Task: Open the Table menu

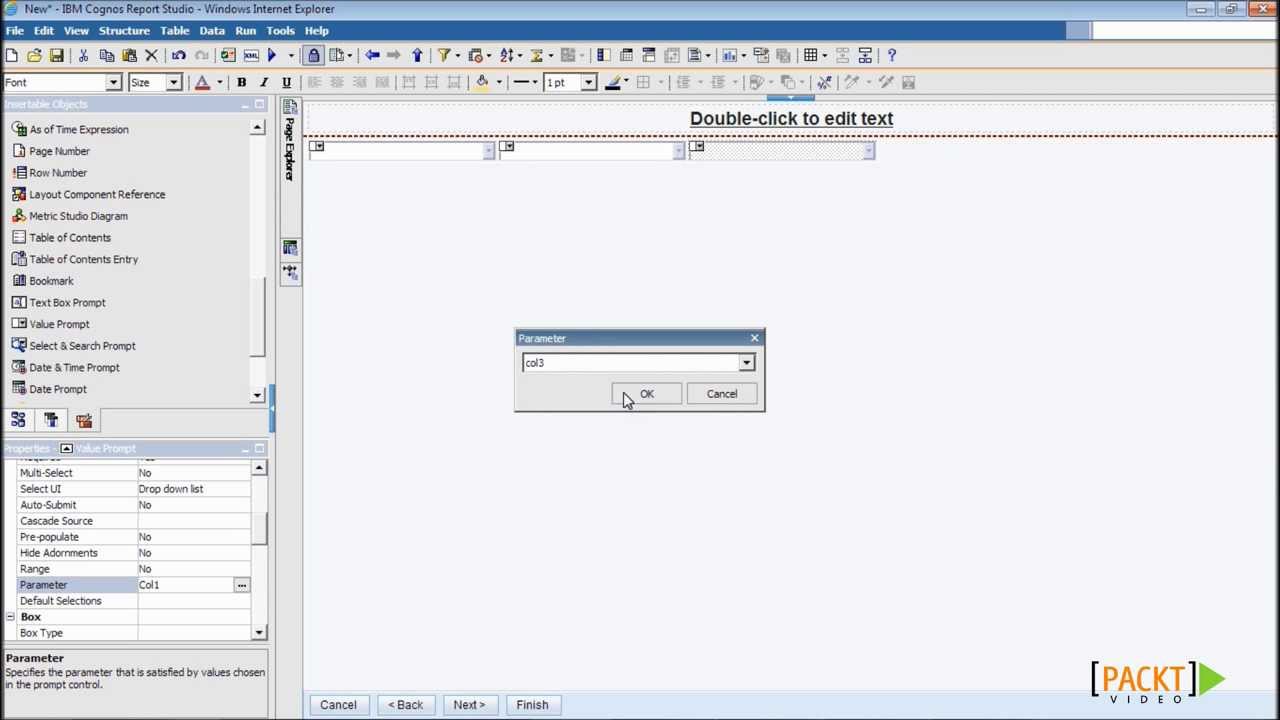Action: click(175, 31)
